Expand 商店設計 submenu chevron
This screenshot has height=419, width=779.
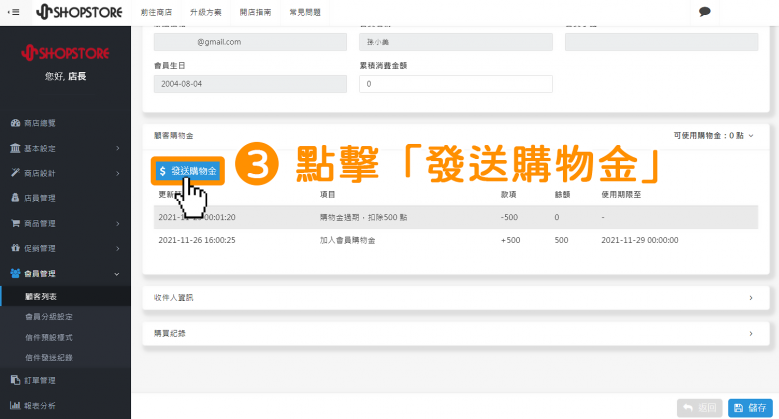point(118,173)
